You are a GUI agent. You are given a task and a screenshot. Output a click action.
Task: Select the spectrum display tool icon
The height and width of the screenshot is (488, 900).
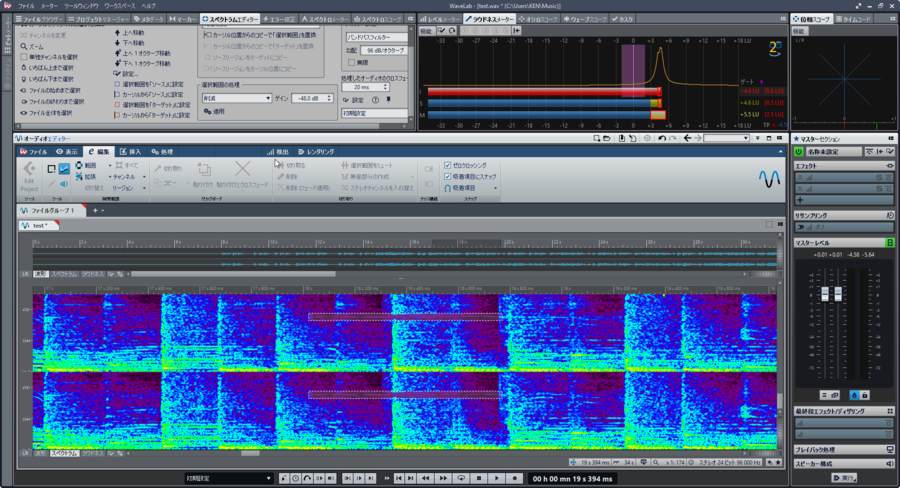tap(64, 169)
